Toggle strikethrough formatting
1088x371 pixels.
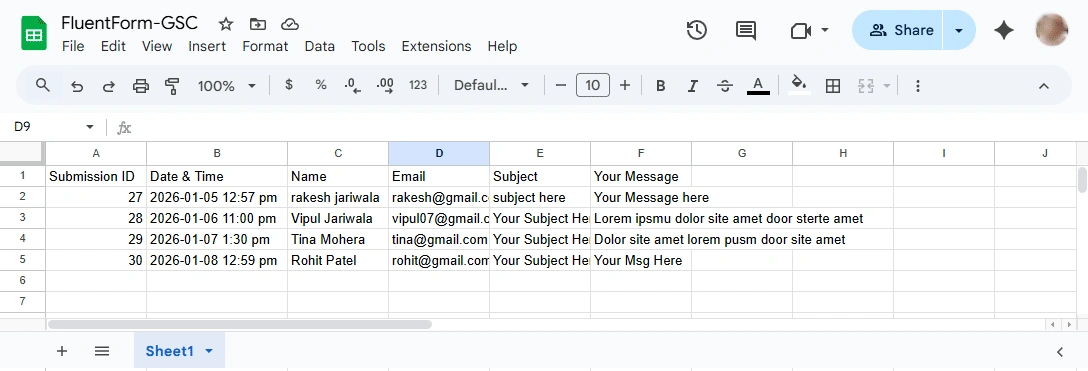tap(725, 86)
